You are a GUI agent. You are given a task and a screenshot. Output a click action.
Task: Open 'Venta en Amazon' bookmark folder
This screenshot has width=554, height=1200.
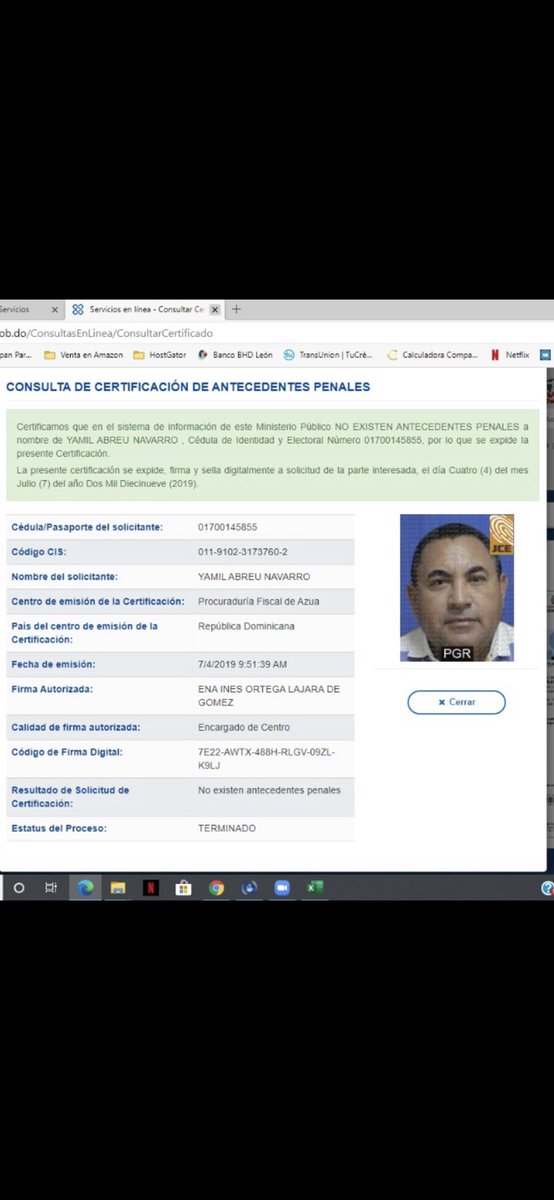tap(84, 354)
